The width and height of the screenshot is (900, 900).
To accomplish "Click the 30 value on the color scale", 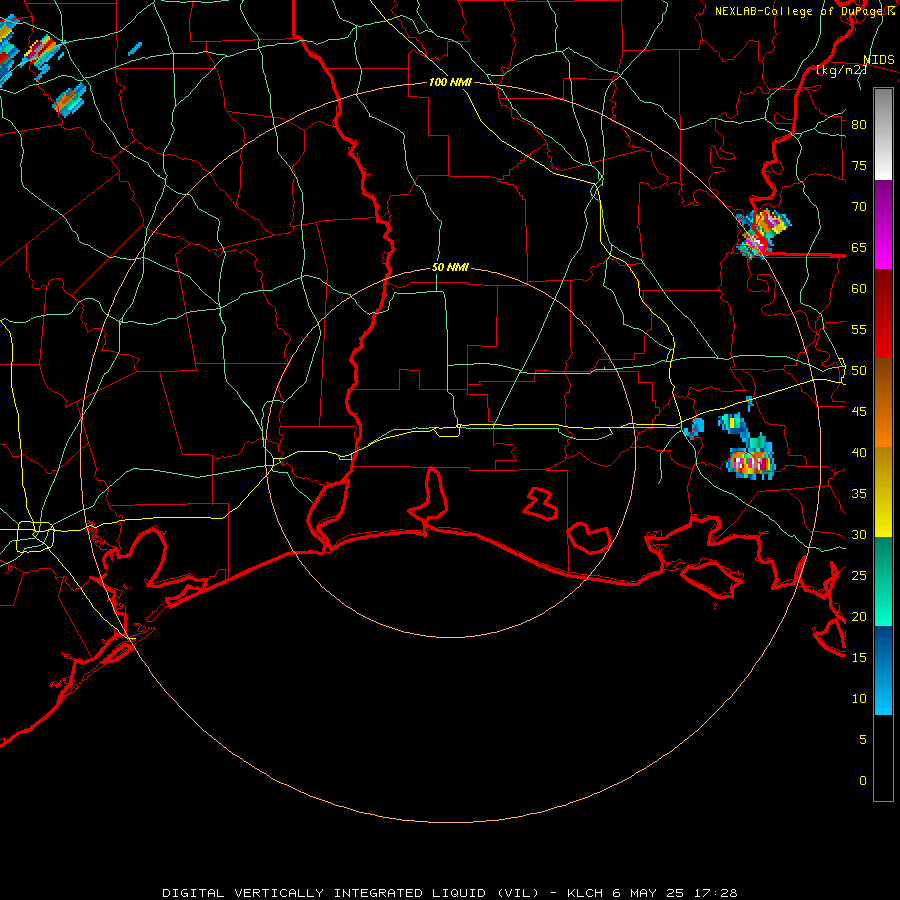I will [859, 534].
